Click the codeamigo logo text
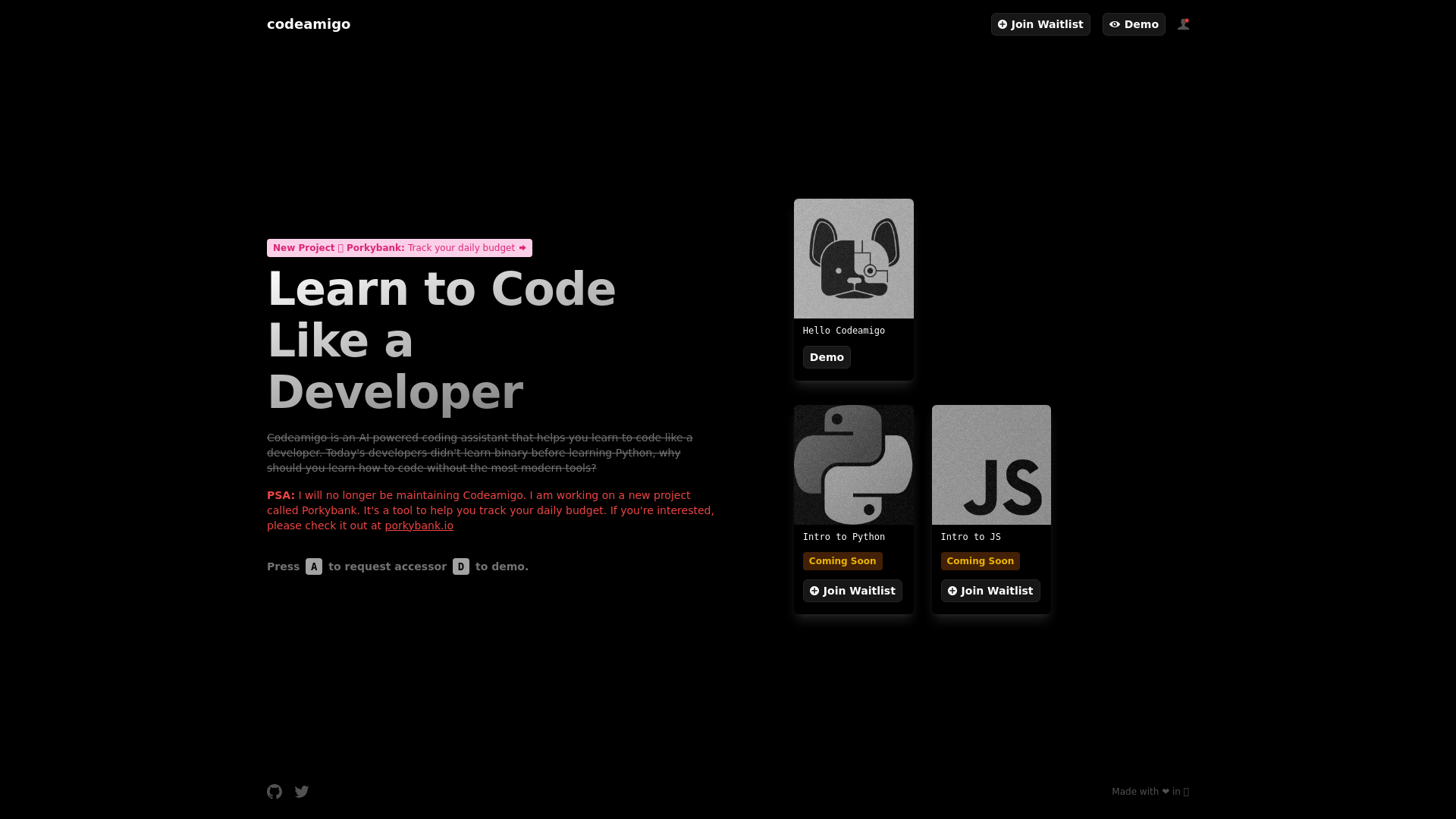The width and height of the screenshot is (1456, 819). (x=309, y=24)
